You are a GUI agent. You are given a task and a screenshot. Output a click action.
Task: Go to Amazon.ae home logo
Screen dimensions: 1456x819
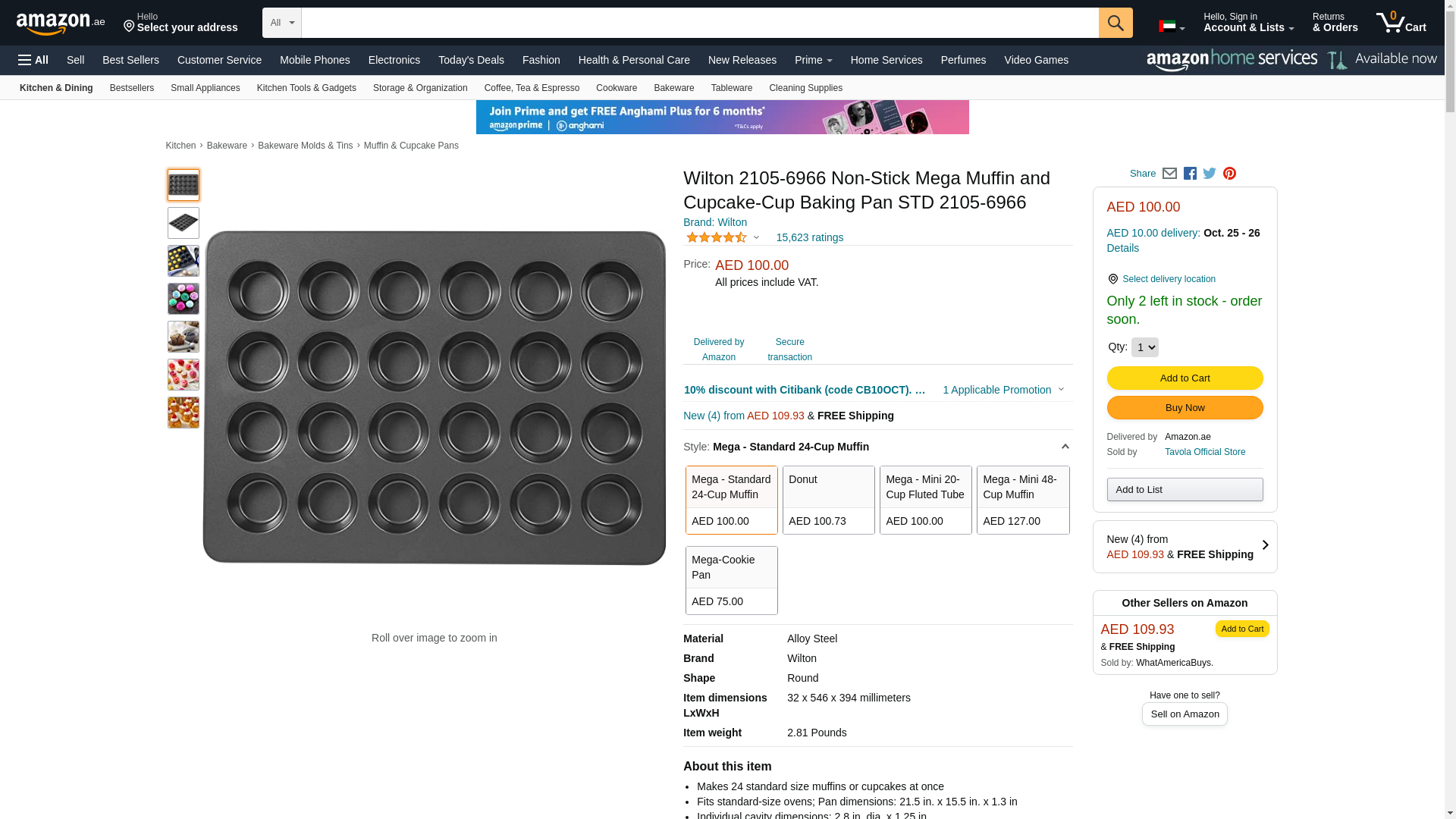point(61,24)
